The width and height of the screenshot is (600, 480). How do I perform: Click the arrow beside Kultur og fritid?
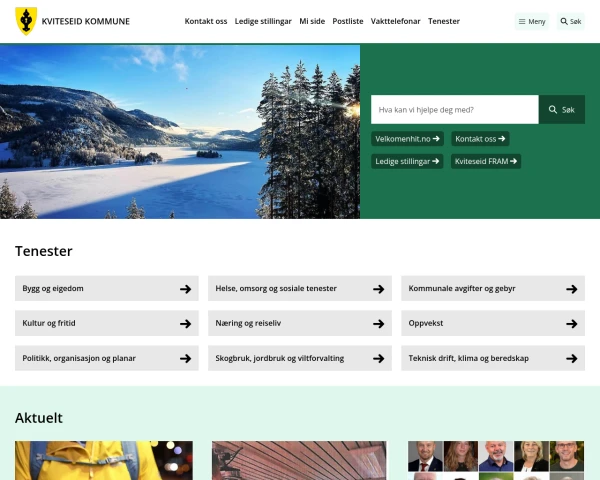tap(185, 324)
